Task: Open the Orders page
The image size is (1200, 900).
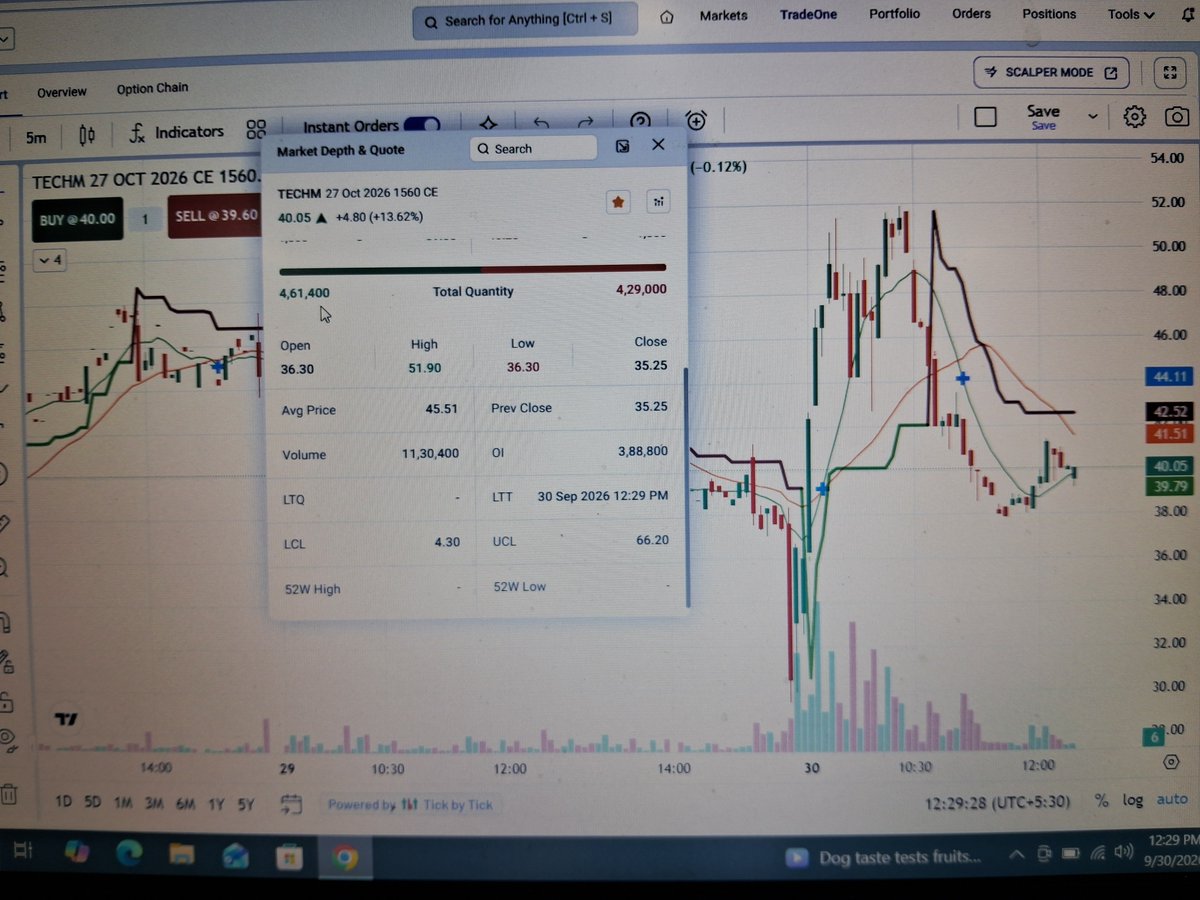Action: pos(971,13)
